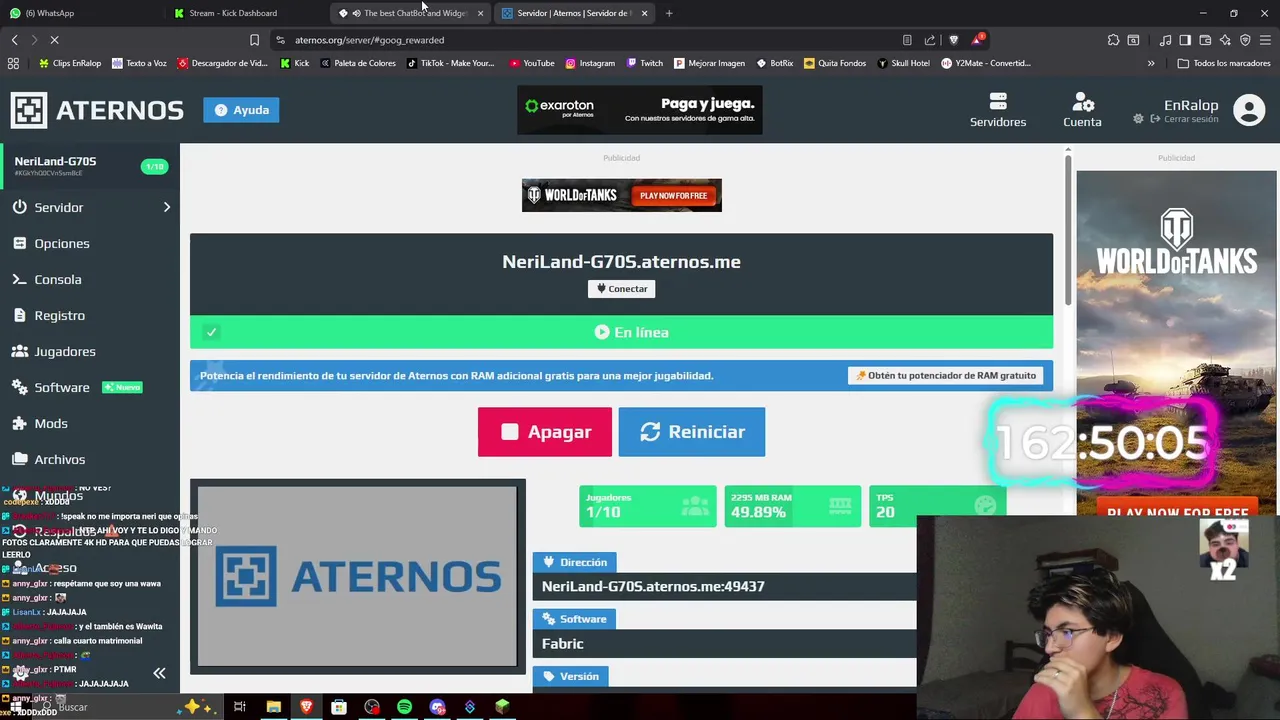Expand the Servidor submenu chevron

pyautogui.click(x=167, y=207)
